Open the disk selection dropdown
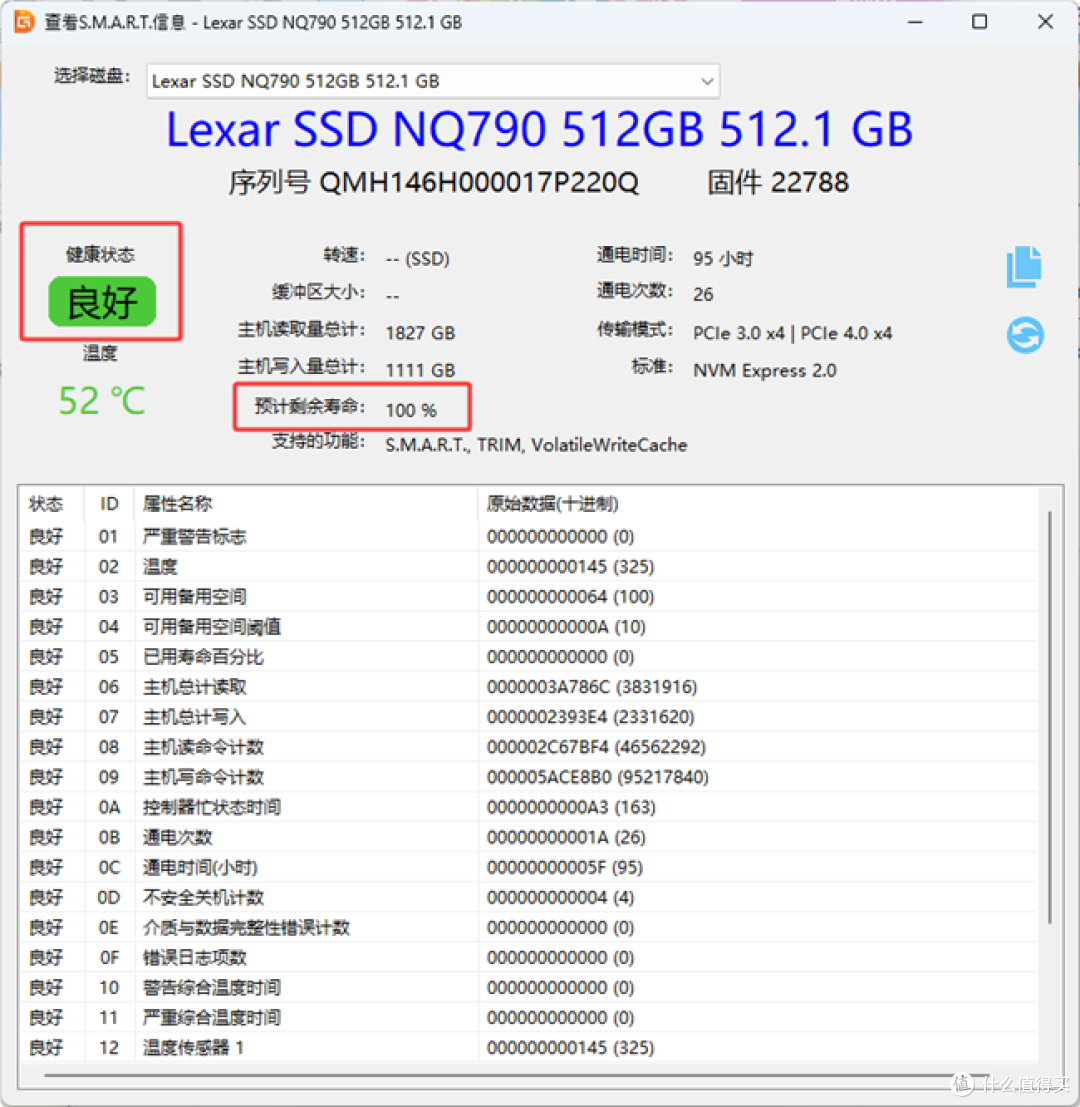Viewport: 1080px width, 1107px height. 433,81
